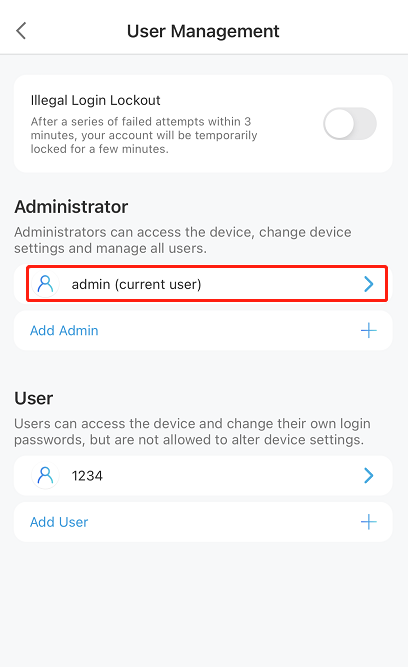The height and width of the screenshot is (667, 408).
Task: Expand user 1234 with its chevron arrow
Action: pos(368,475)
